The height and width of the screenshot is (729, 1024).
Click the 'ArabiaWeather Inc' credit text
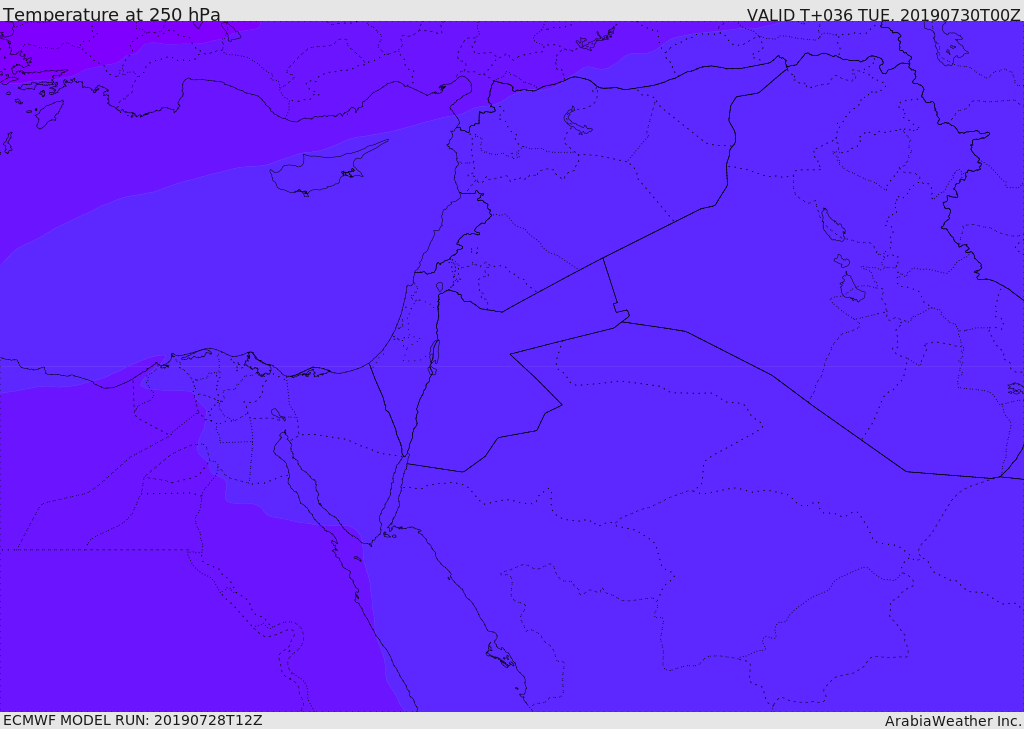click(x=952, y=721)
